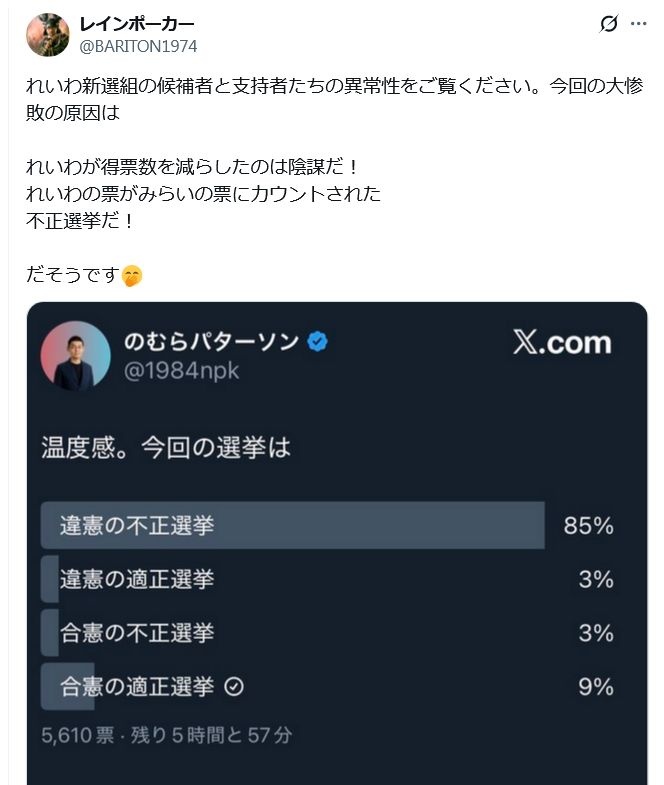Click the X.com logo in the image
The image size is (664, 785).
(562, 343)
